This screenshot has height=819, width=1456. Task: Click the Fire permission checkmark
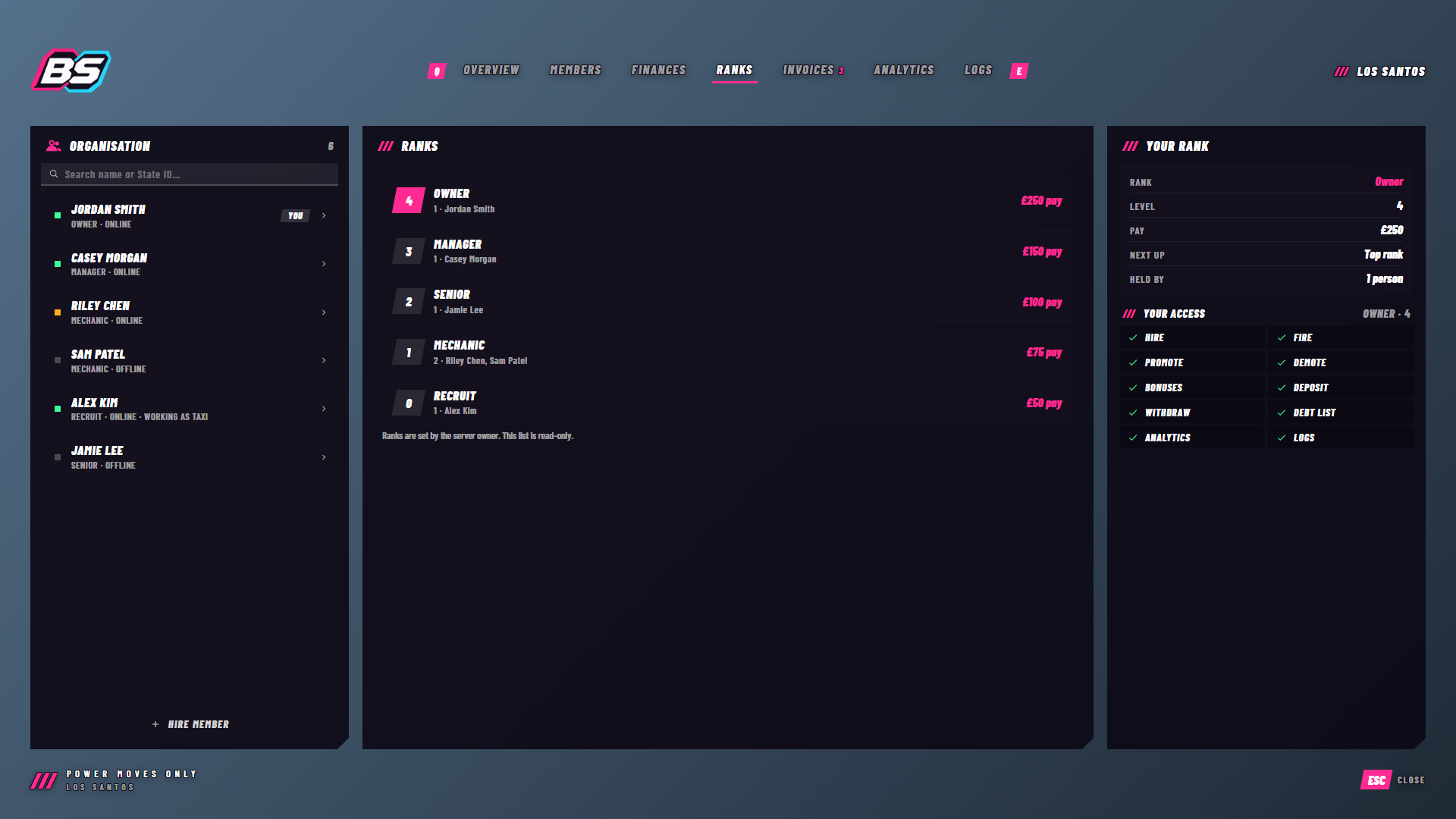[1282, 337]
